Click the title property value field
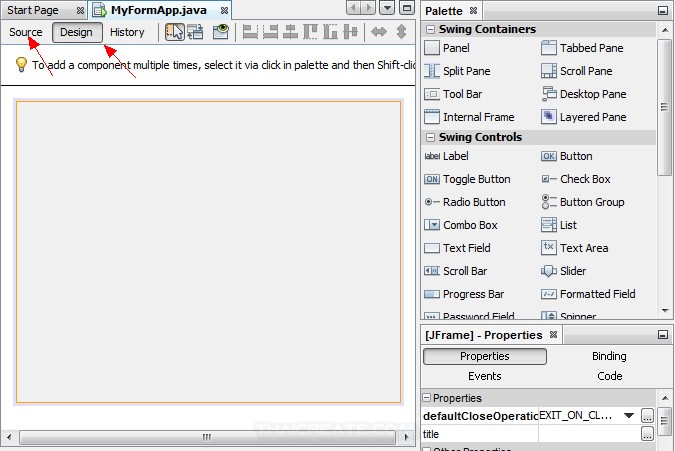675x451 pixels. (589, 434)
